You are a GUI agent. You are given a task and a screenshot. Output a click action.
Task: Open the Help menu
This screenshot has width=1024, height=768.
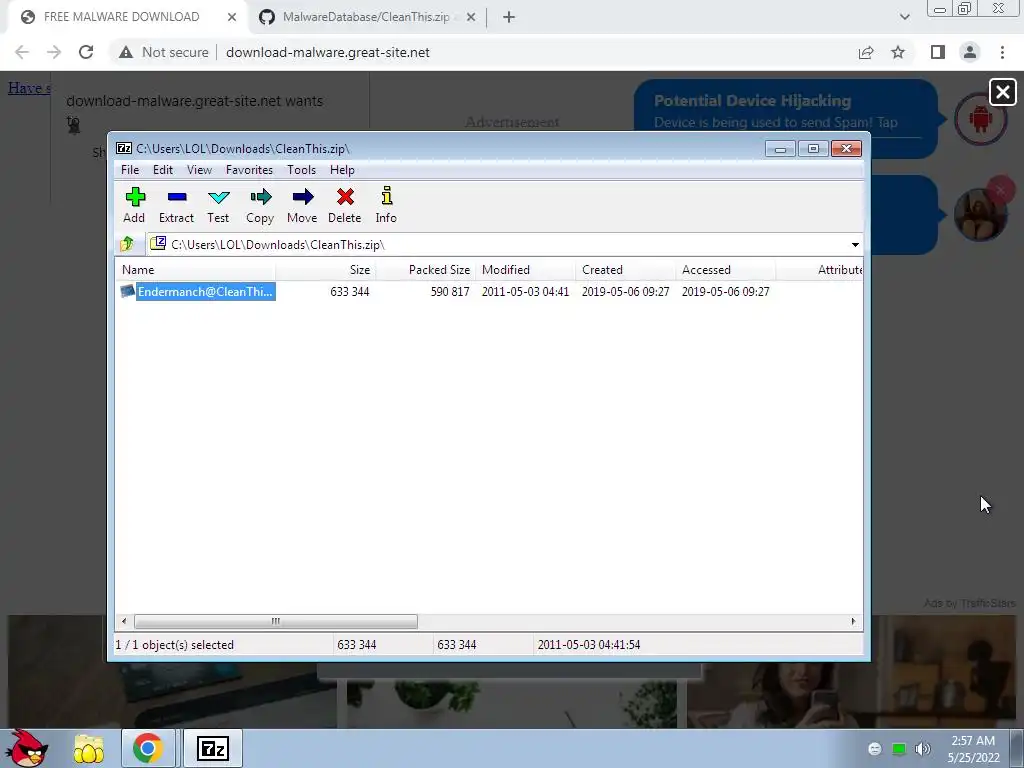pos(342,170)
